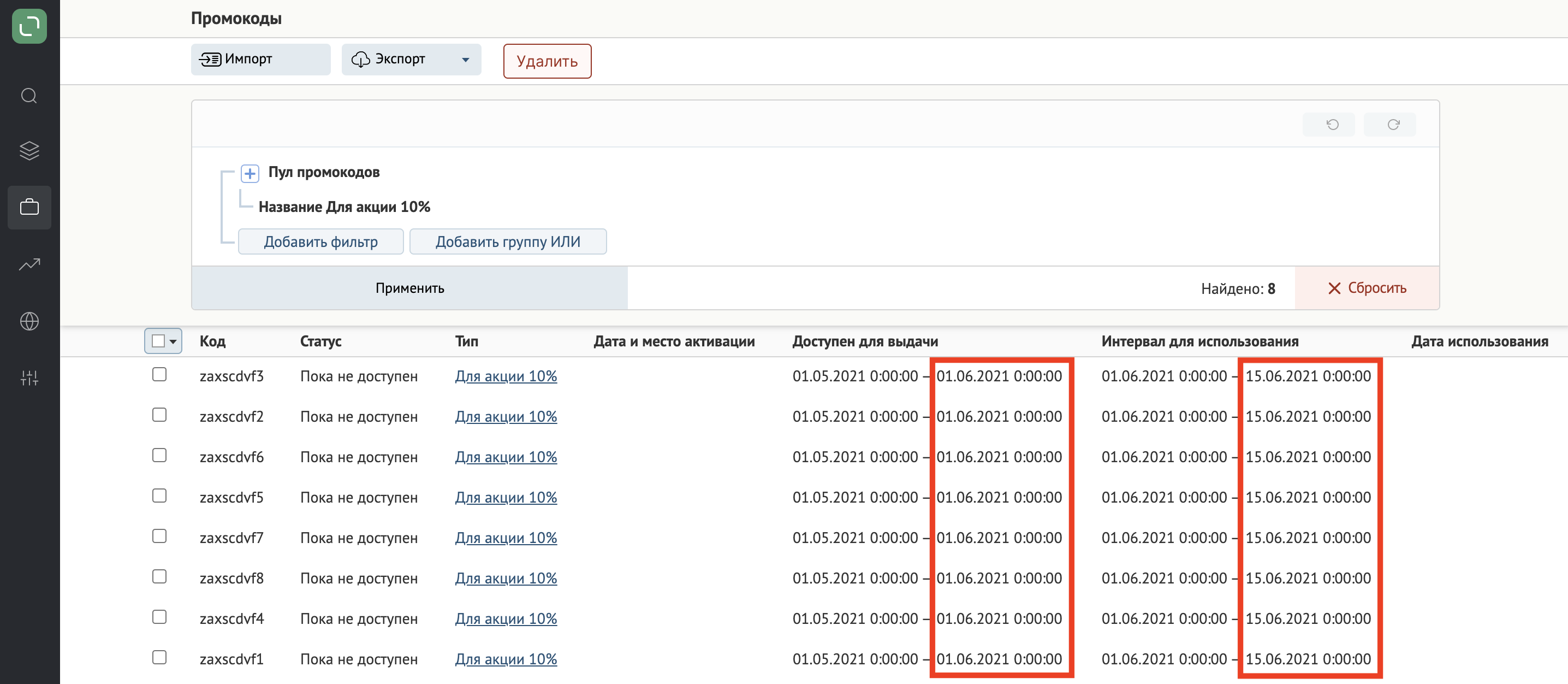
Task: Click the code zaxscdvf7
Action: point(231,538)
